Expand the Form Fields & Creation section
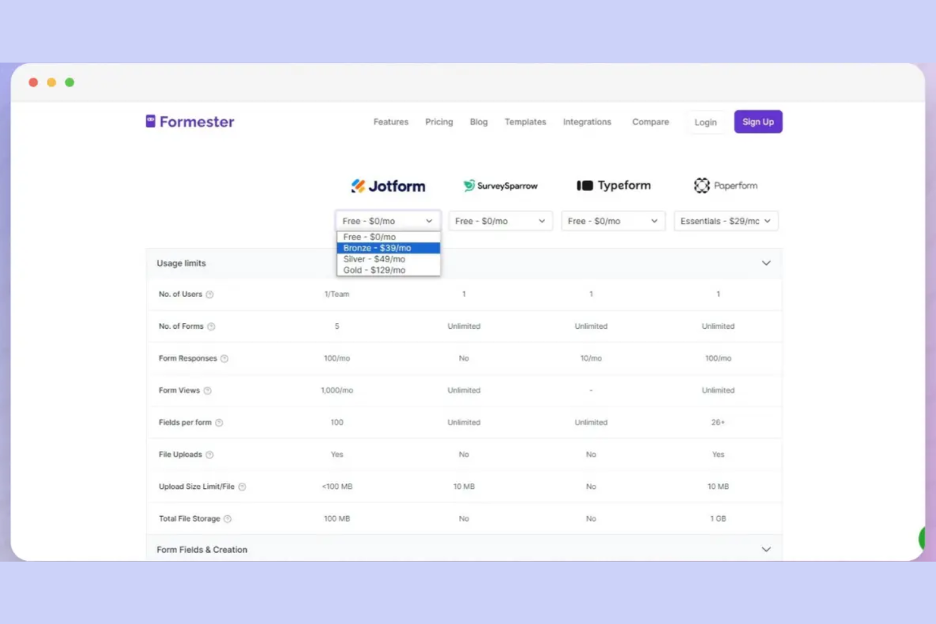 point(766,549)
